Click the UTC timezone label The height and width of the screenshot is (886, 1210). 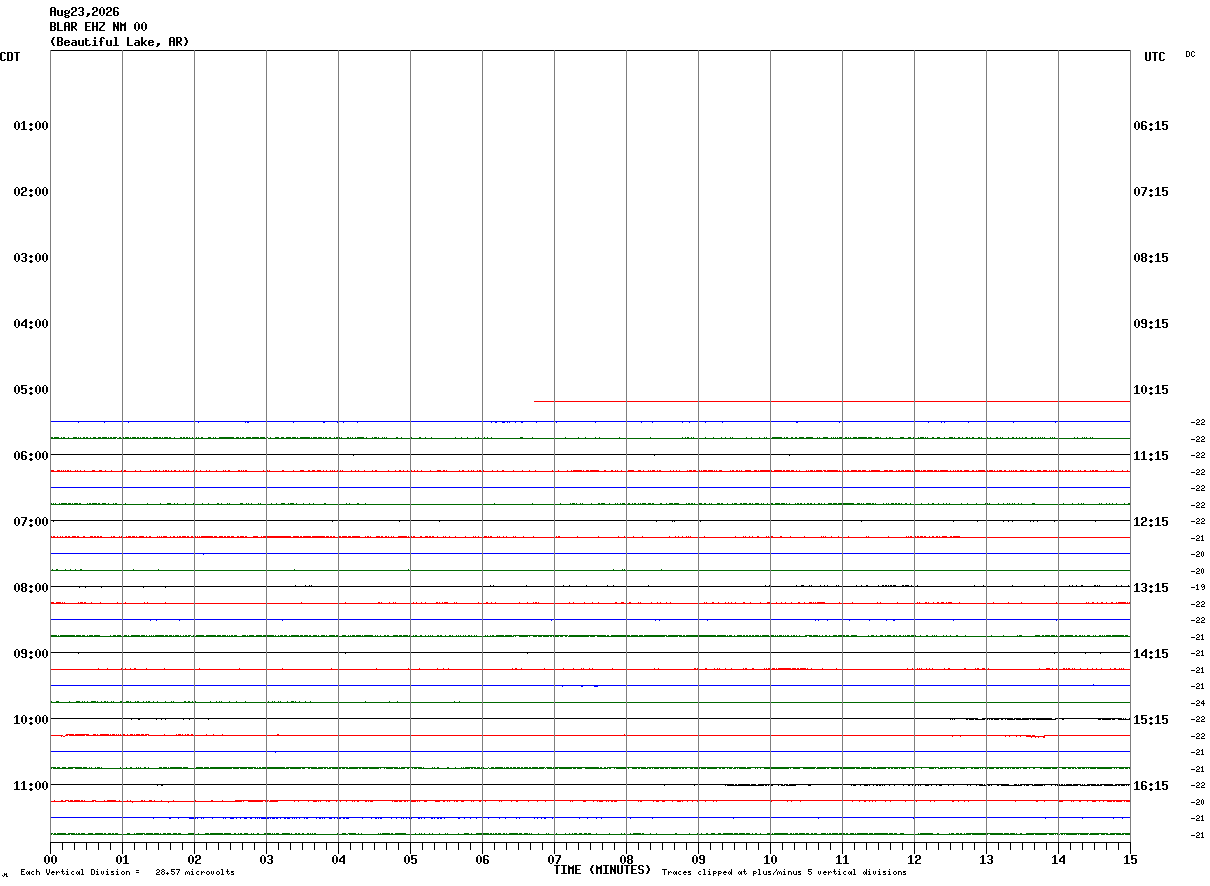tap(1155, 57)
